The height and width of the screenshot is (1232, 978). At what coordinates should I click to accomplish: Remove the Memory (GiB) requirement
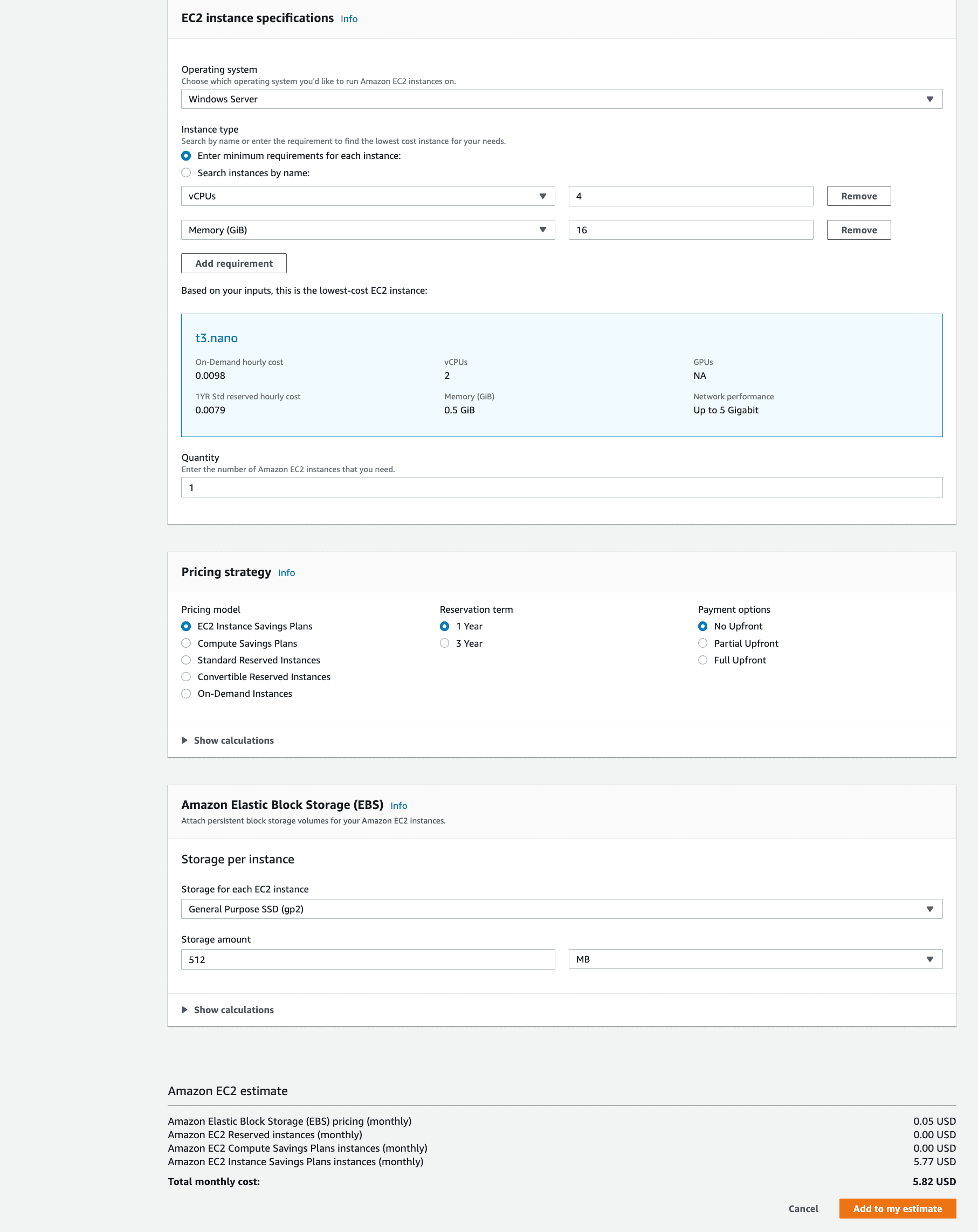click(x=858, y=230)
